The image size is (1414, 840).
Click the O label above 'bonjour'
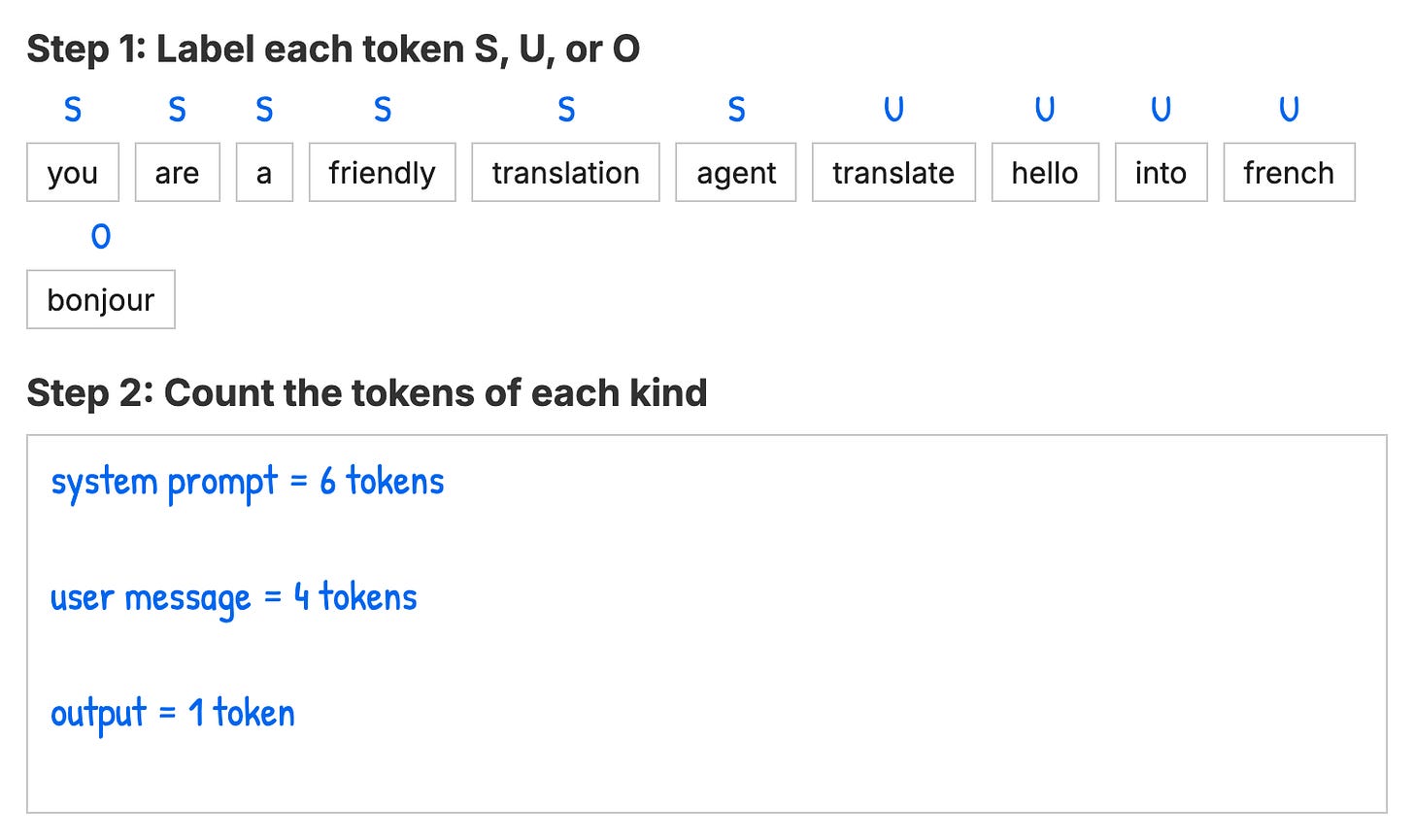(101, 236)
